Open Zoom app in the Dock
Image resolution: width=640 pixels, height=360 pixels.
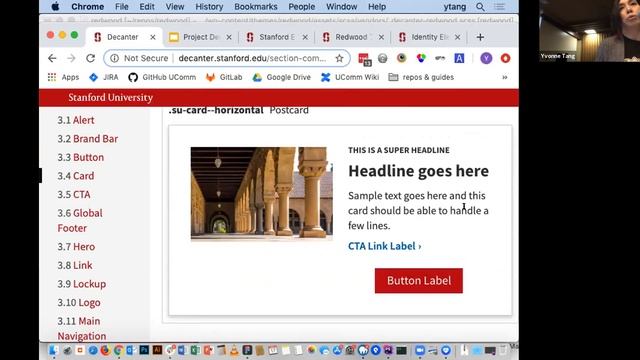click(x=420, y=350)
